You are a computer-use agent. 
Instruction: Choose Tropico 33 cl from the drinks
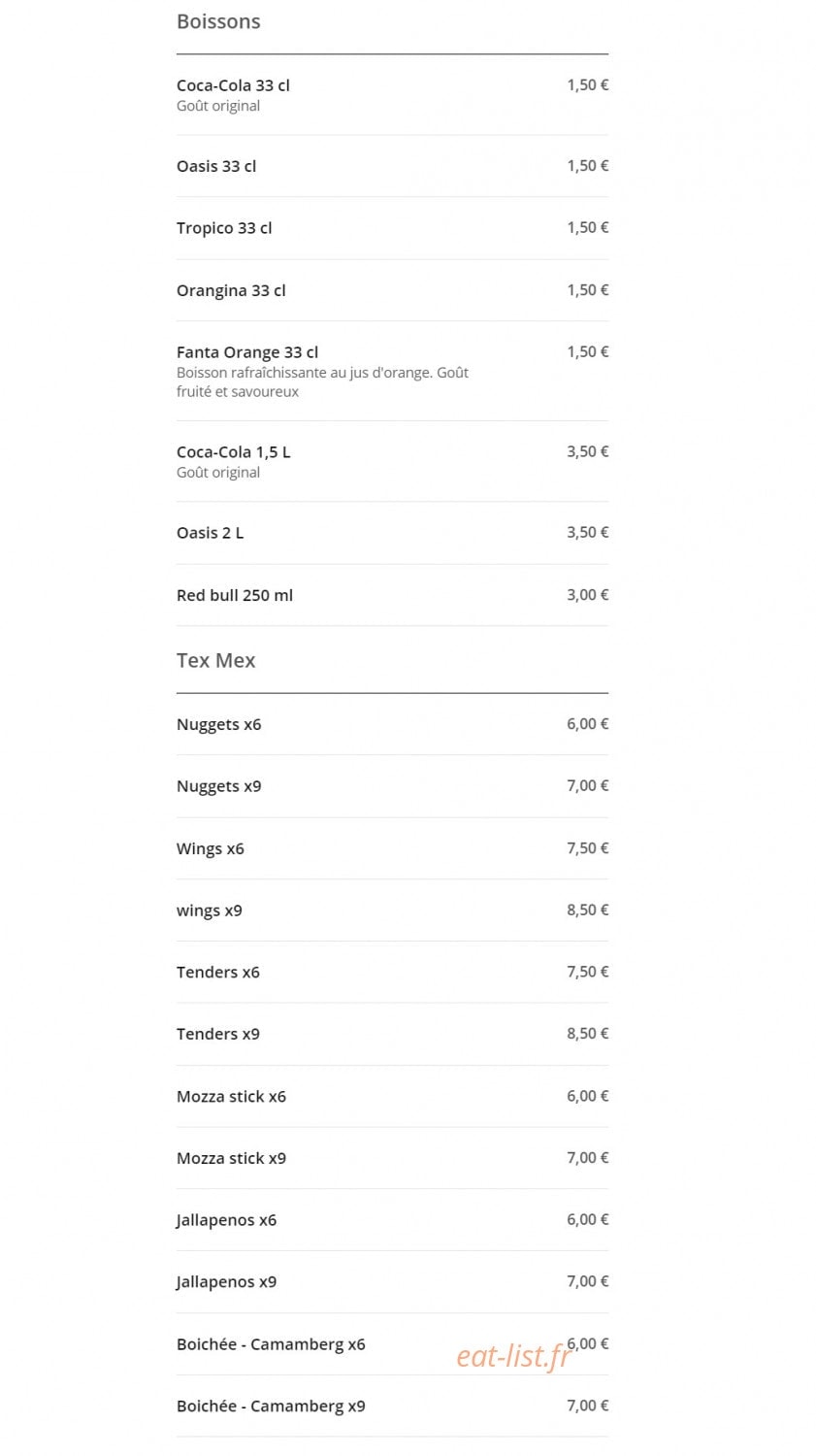[392, 228]
